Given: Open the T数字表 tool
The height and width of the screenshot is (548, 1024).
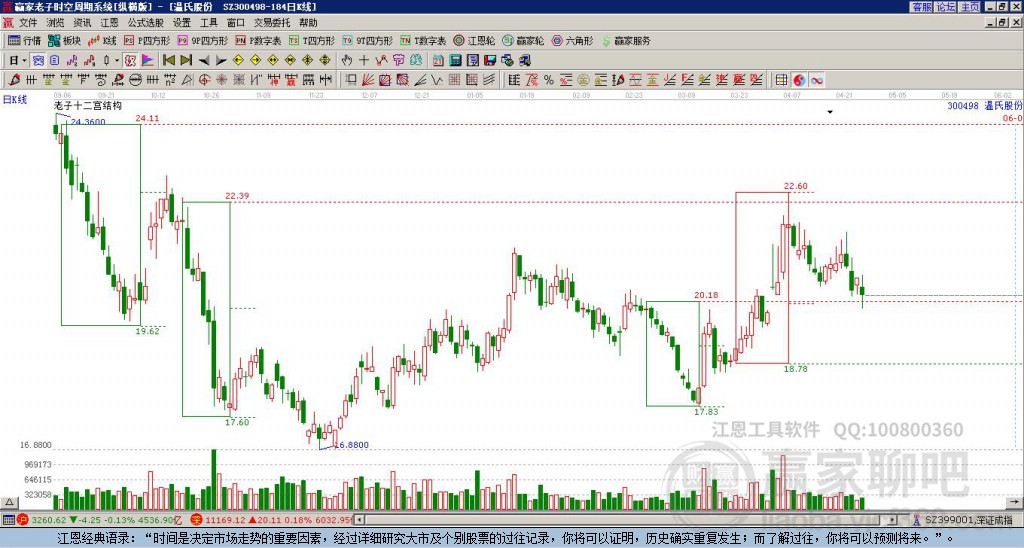Looking at the screenshot, I should pos(423,40).
